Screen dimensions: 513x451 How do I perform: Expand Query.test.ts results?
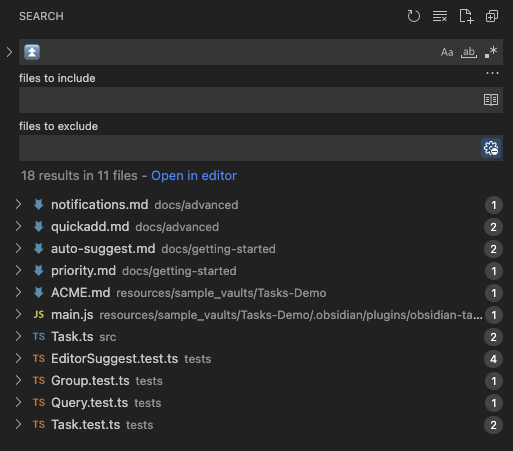(18, 402)
